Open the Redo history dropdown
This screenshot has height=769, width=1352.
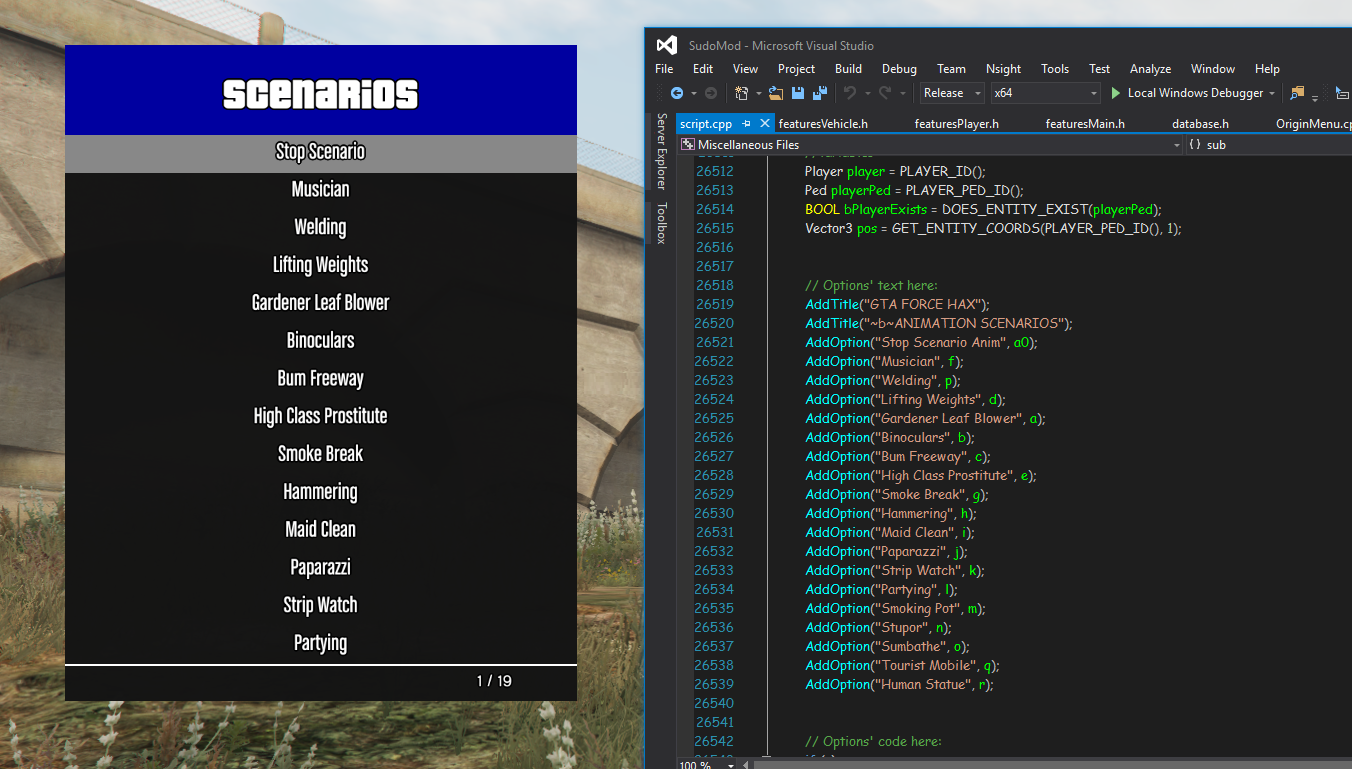click(903, 93)
